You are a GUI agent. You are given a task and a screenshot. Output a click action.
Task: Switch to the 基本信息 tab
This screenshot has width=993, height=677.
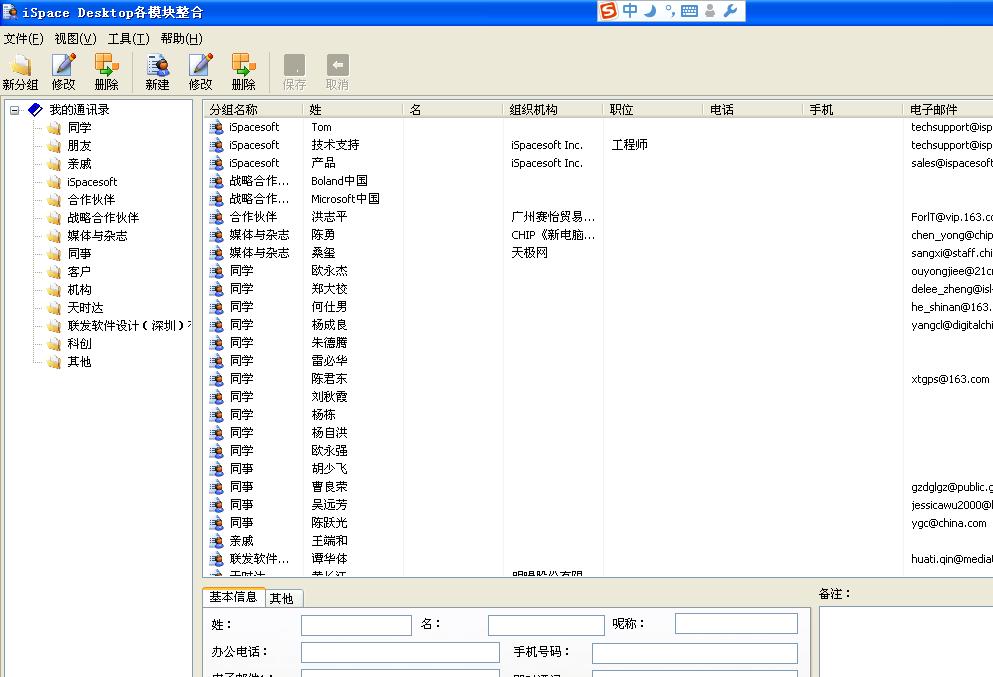233,597
